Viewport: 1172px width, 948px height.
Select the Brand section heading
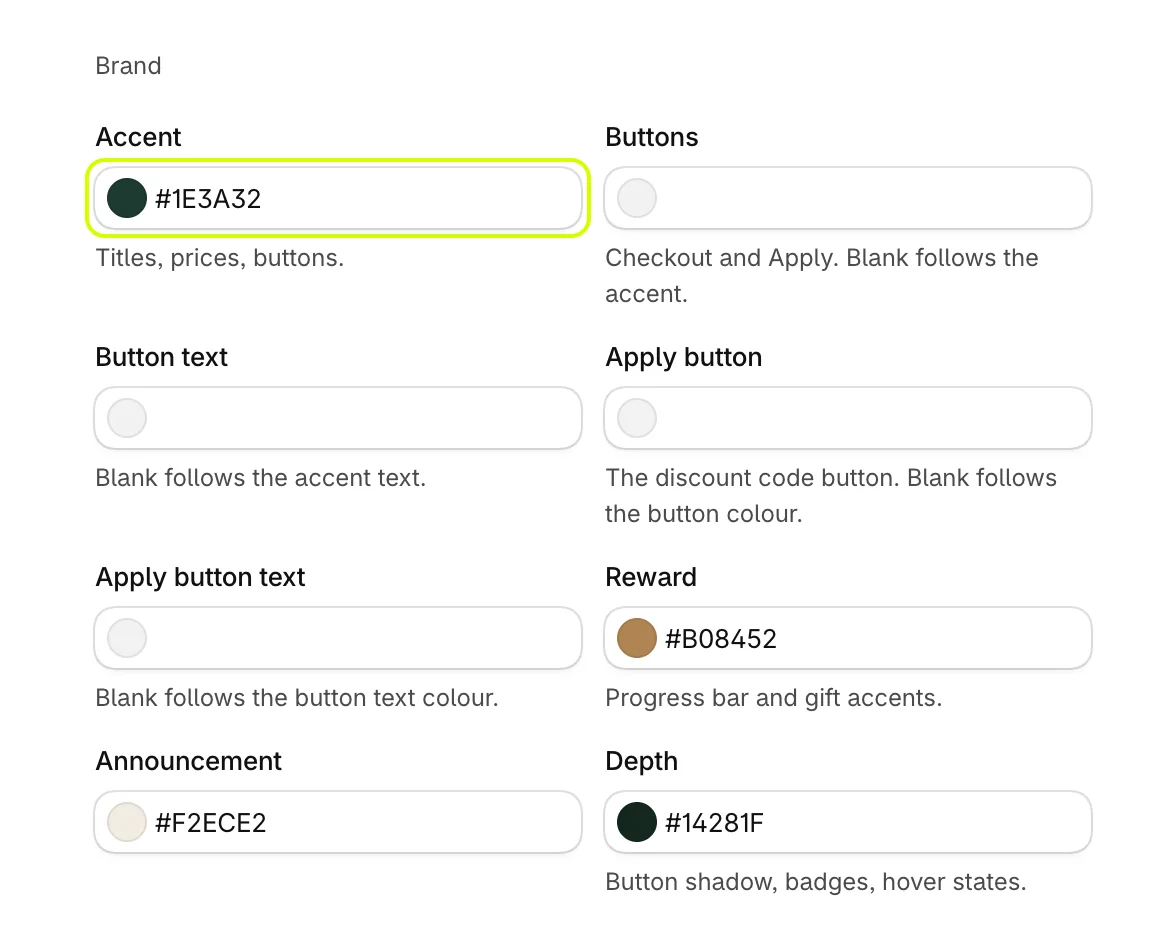[x=128, y=66]
